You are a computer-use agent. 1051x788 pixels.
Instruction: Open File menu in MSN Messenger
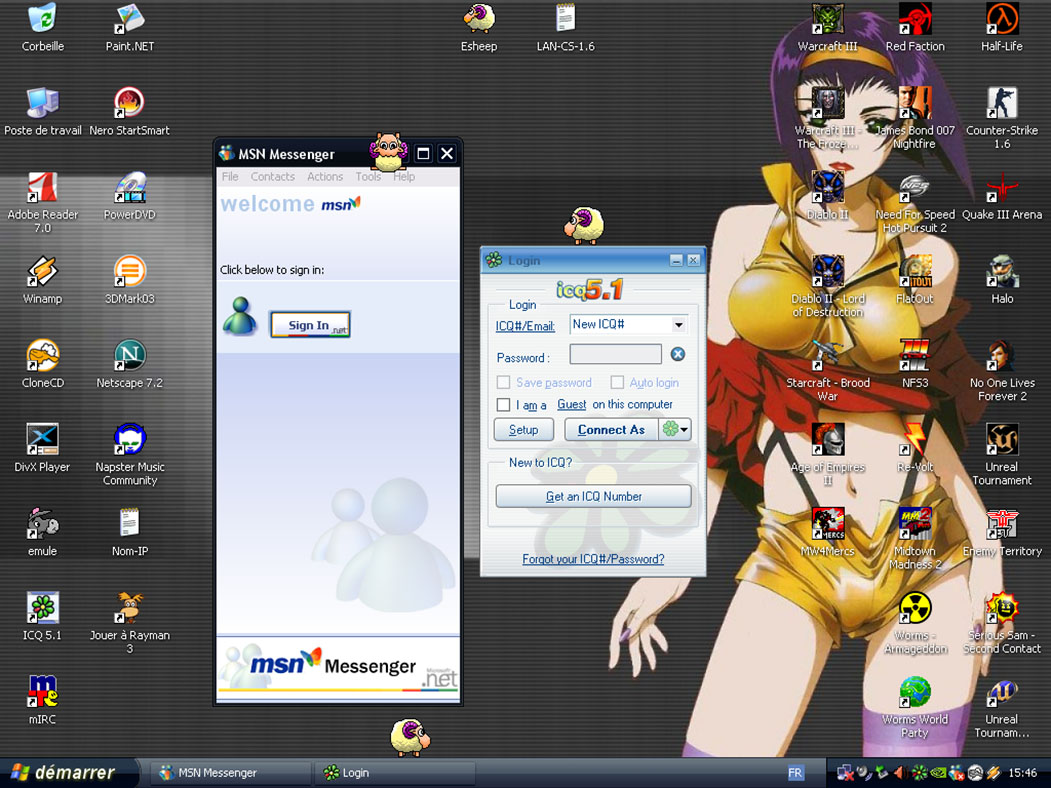click(230, 176)
